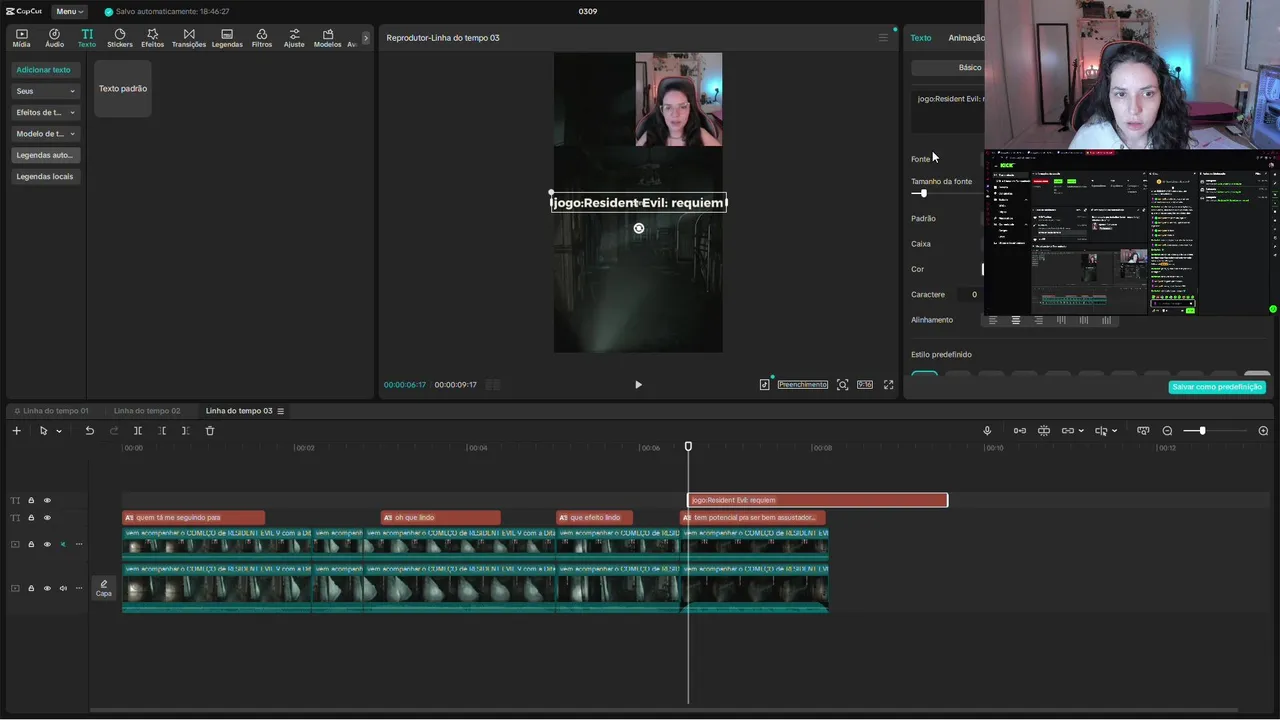Expand the Efeitos de texto category
Image resolution: width=1280 pixels, height=720 pixels.
coord(45,112)
